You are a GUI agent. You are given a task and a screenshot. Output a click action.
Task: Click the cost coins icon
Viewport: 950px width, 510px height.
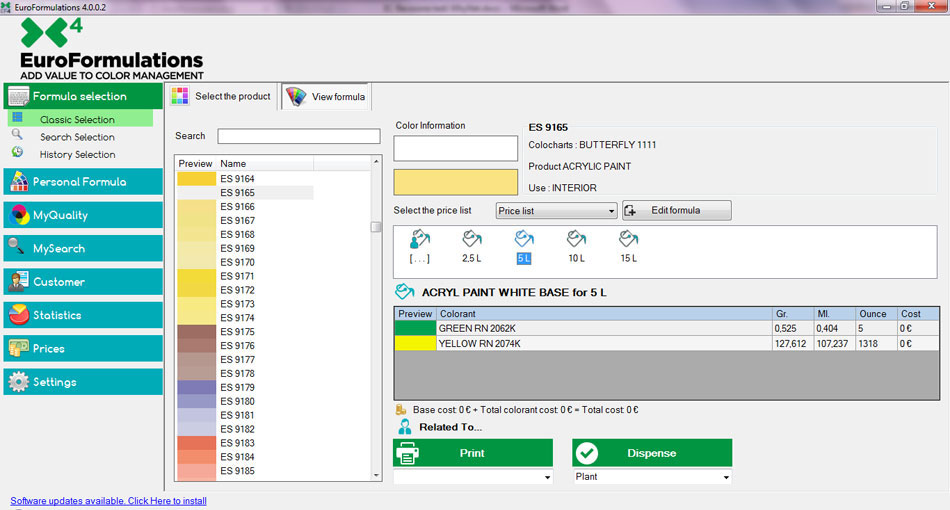[400, 410]
